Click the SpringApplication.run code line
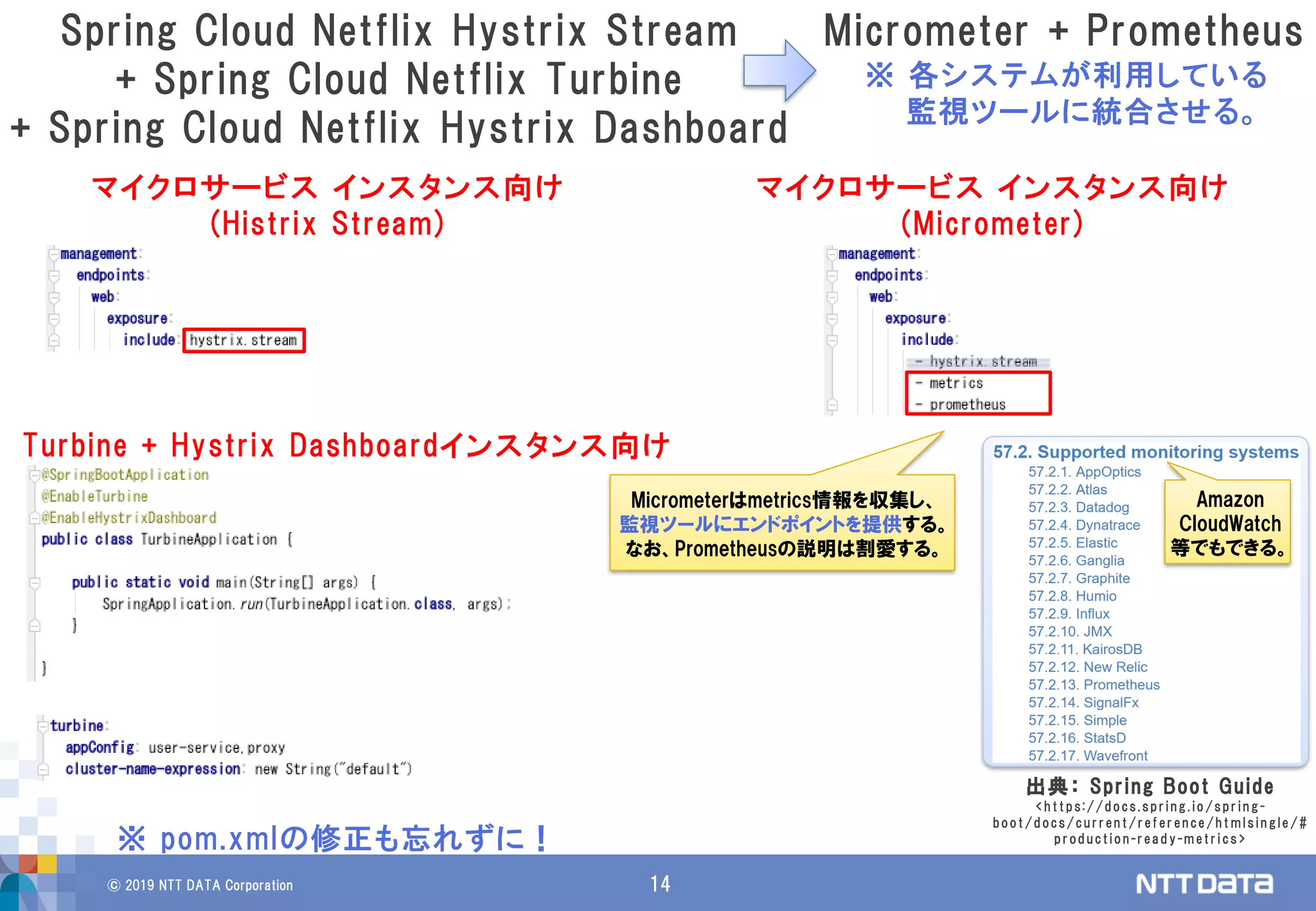Viewport: 1316px width, 911px height. (x=306, y=604)
